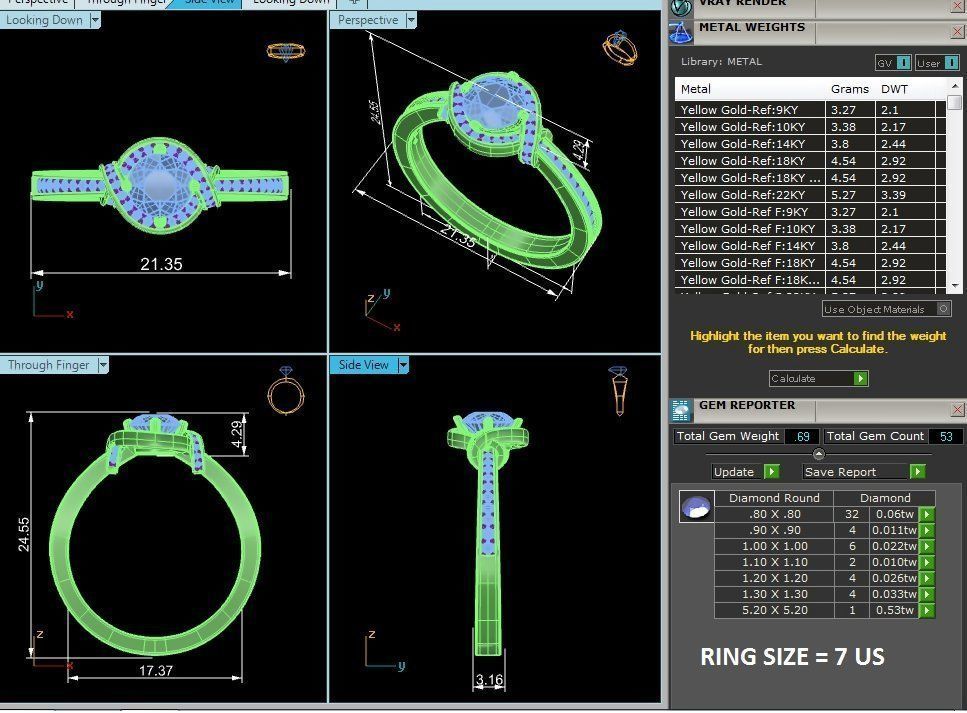967x713 pixels.
Task: Select the Yellow Gold-Ref F:18KY row
Action: tap(810, 262)
